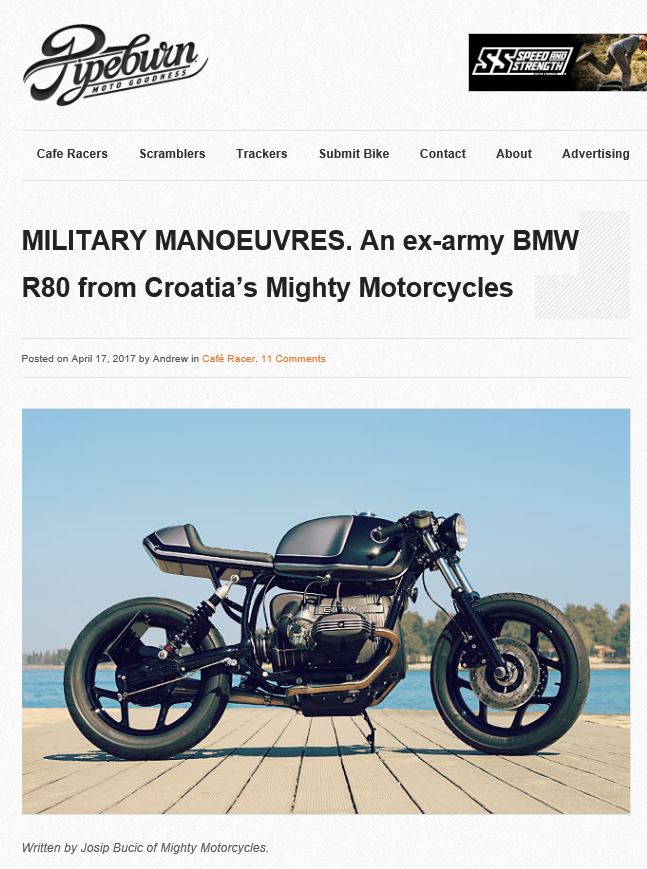Screen dimensions: 647x869
Task: Click the Pipeburn Moto Goodness logo
Action: (115, 64)
